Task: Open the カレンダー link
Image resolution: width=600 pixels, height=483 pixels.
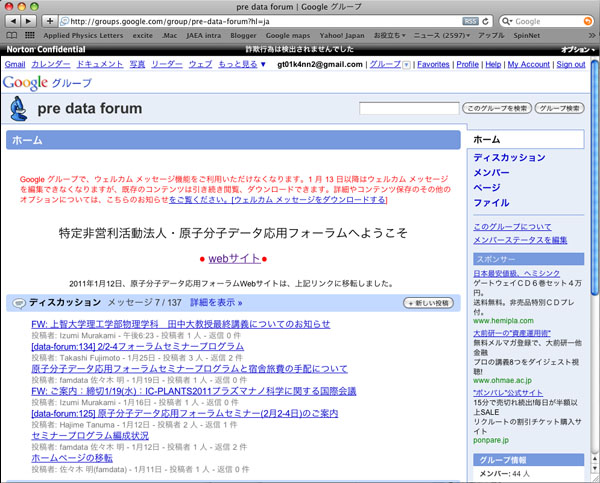Action: 51,64
